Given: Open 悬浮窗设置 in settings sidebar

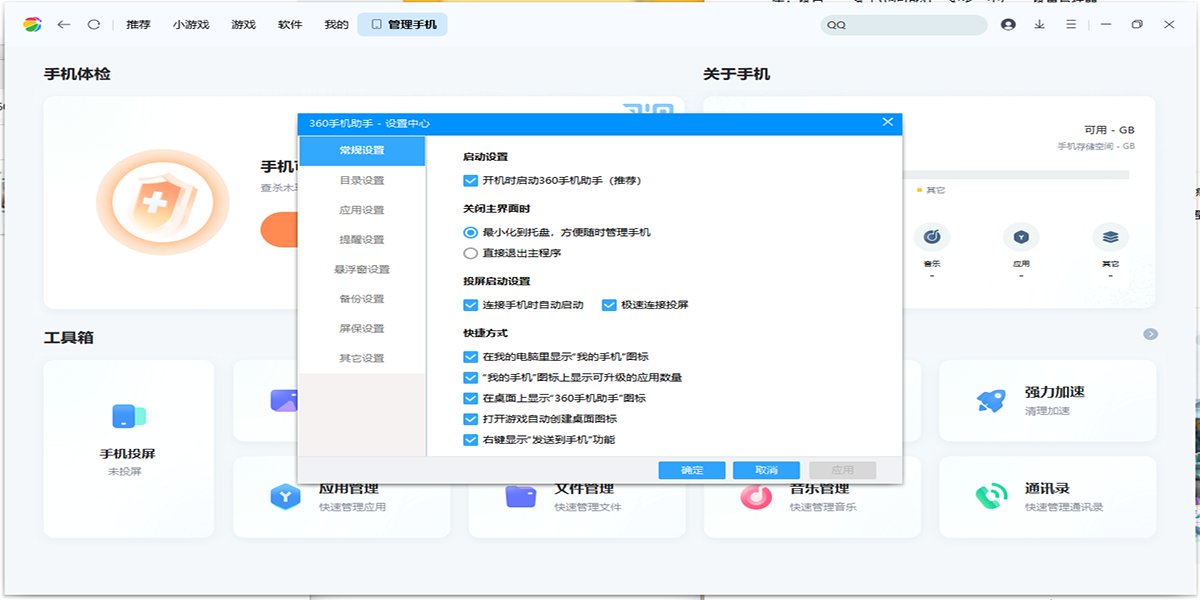Looking at the screenshot, I should click(x=362, y=270).
